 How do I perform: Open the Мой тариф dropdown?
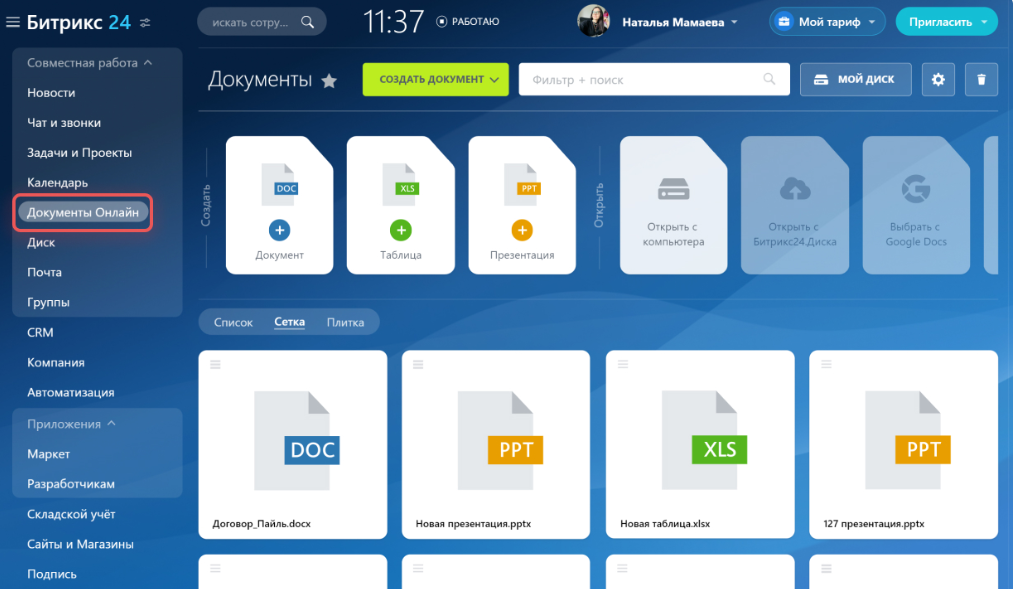click(x=827, y=22)
